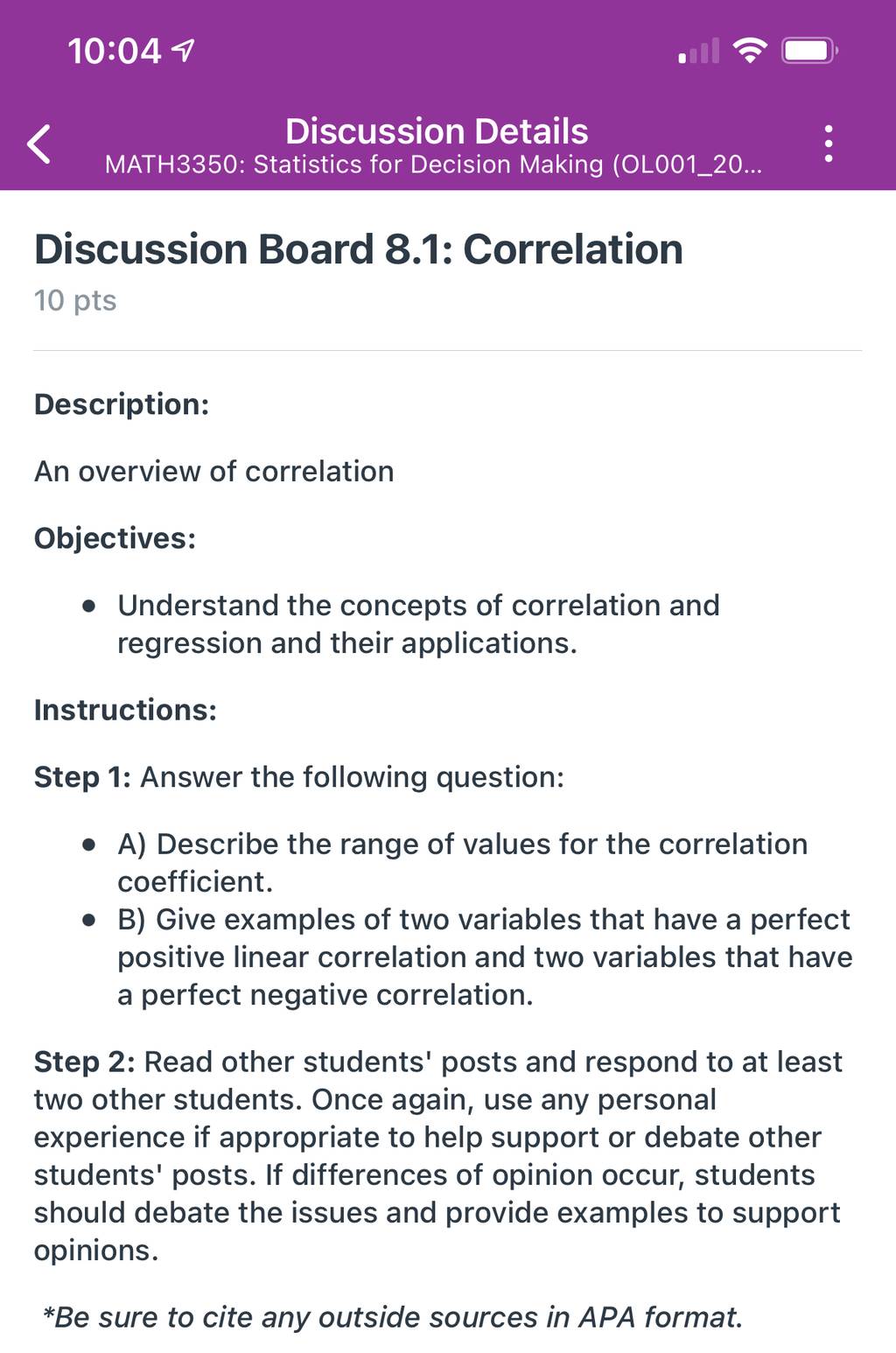
Task: Tap the Description heading
Action: click(x=122, y=404)
